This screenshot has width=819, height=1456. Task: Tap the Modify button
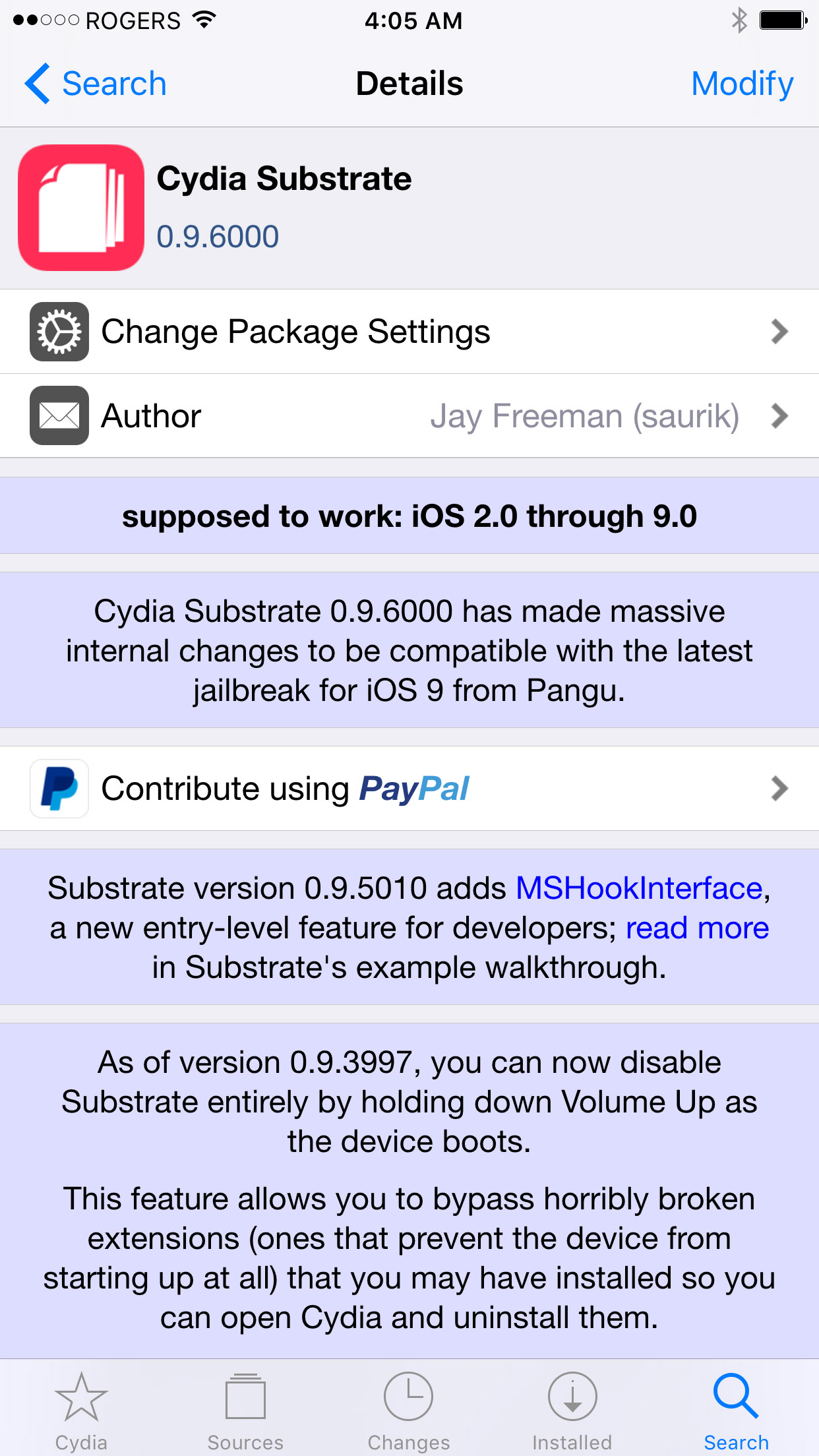click(x=742, y=84)
